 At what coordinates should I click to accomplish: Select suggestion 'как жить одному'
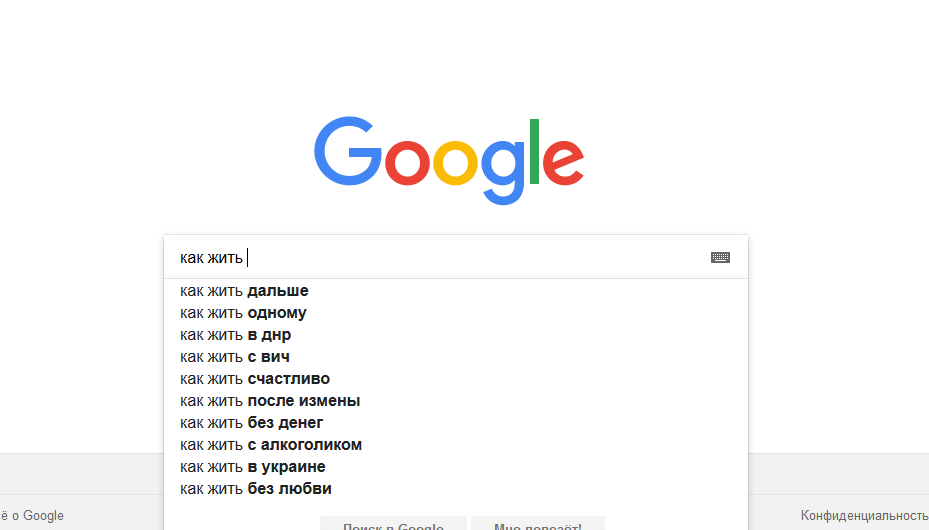[x=456, y=313]
